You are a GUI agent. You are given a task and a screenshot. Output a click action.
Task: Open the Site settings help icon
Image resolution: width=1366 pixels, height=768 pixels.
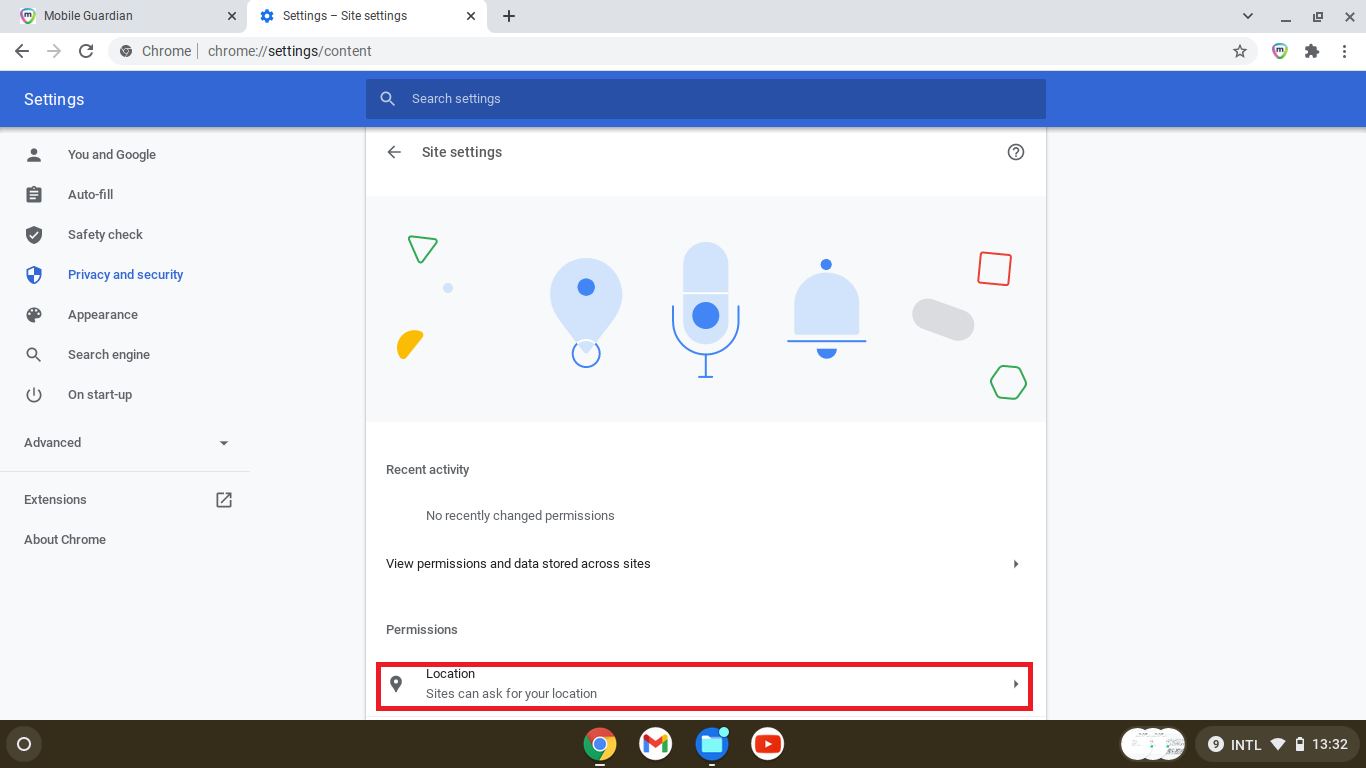1016,152
